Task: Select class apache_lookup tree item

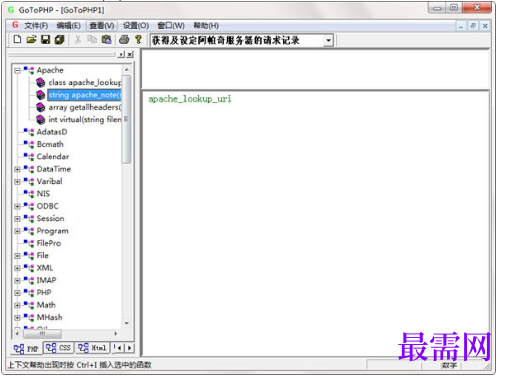Action: [85, 82]
